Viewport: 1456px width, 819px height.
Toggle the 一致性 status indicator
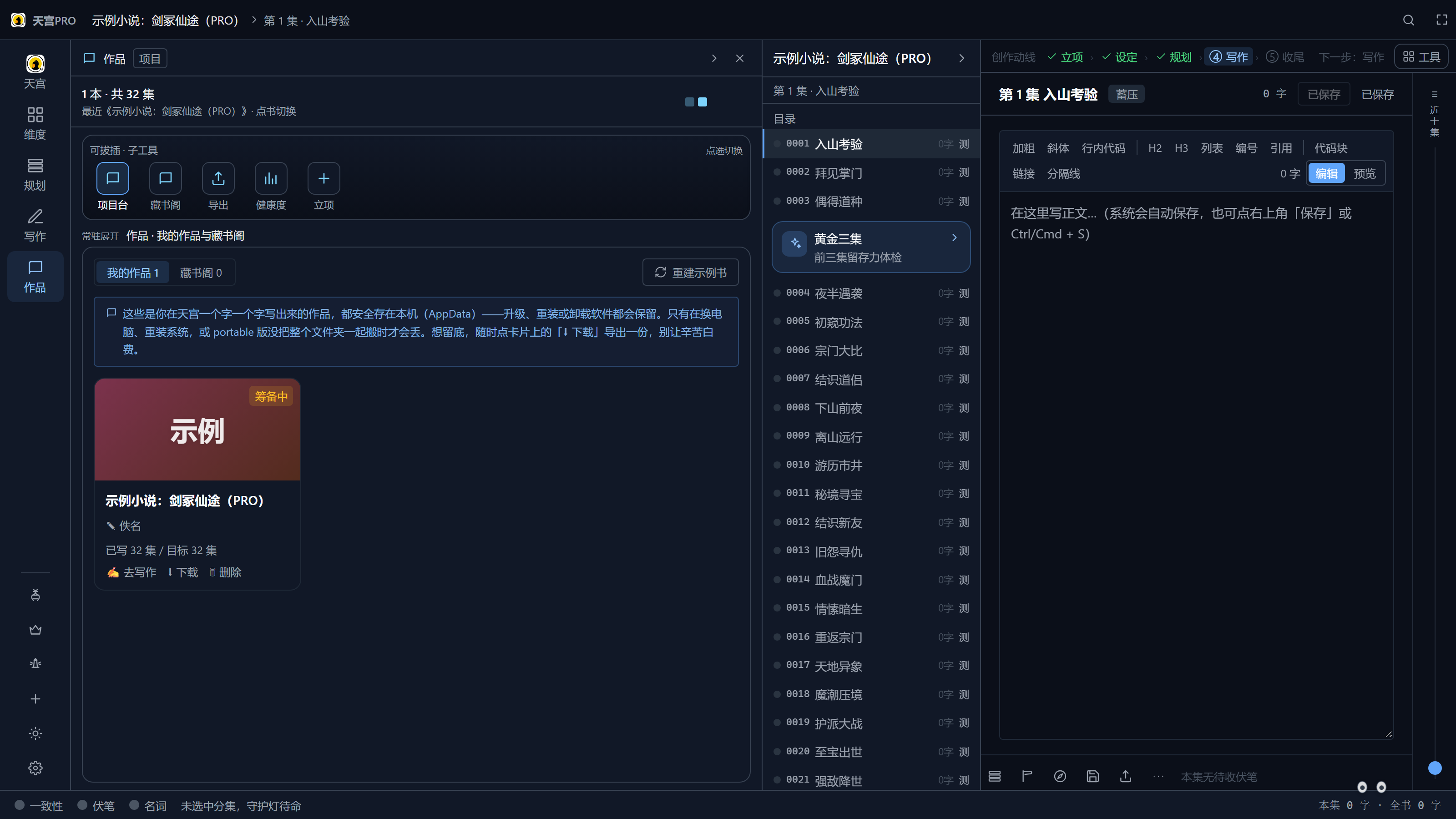(38, 805)
